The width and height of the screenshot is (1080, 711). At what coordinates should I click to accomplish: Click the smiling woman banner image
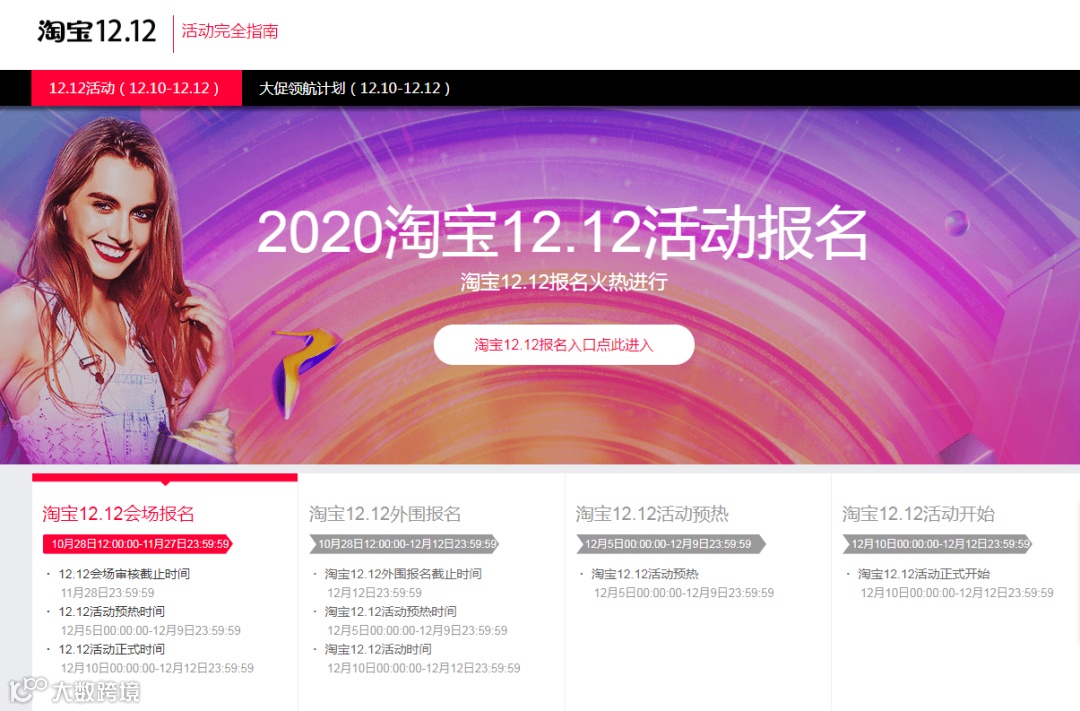pyautogui.click(x=117, y=289)
